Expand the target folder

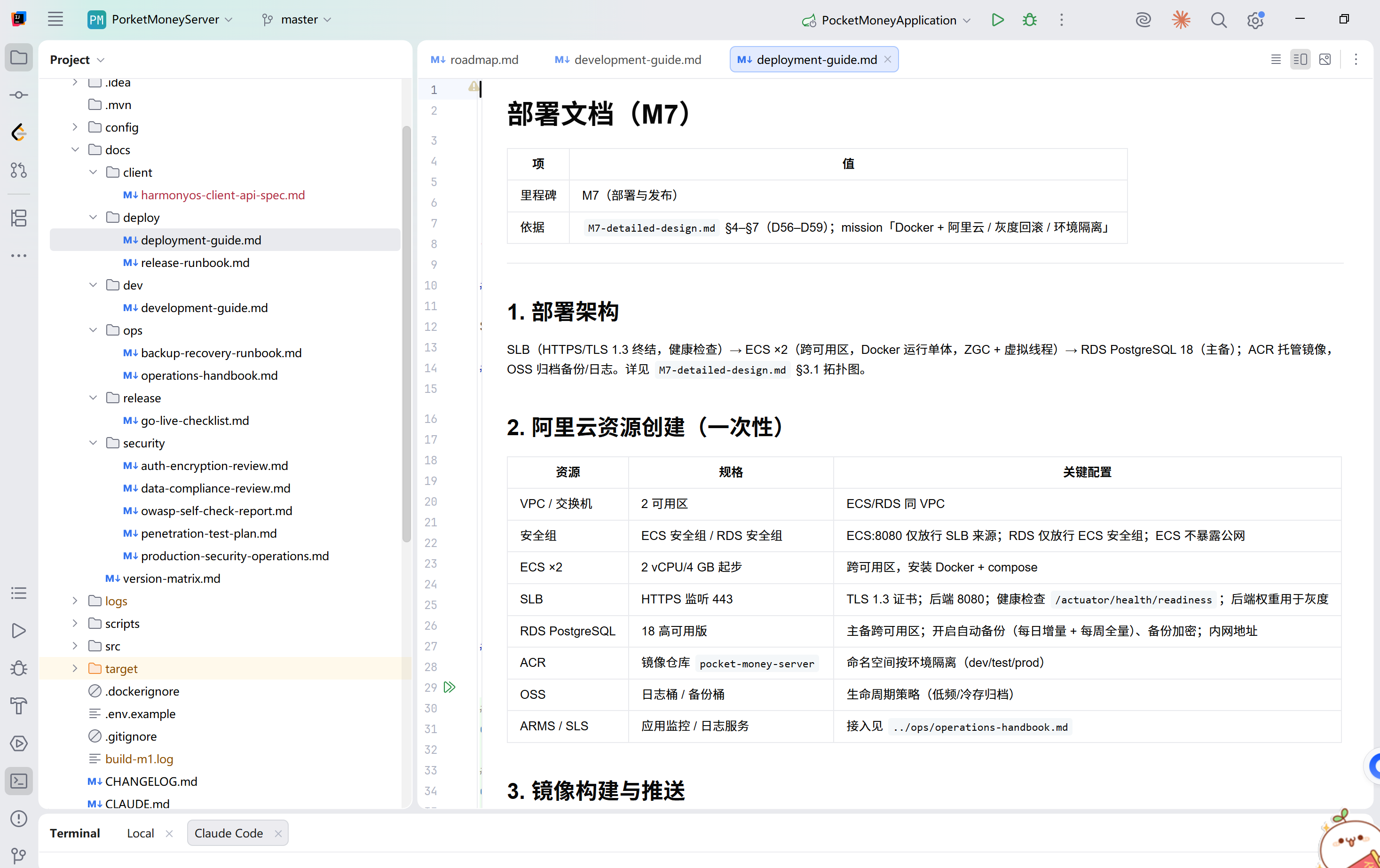[75, 668]
